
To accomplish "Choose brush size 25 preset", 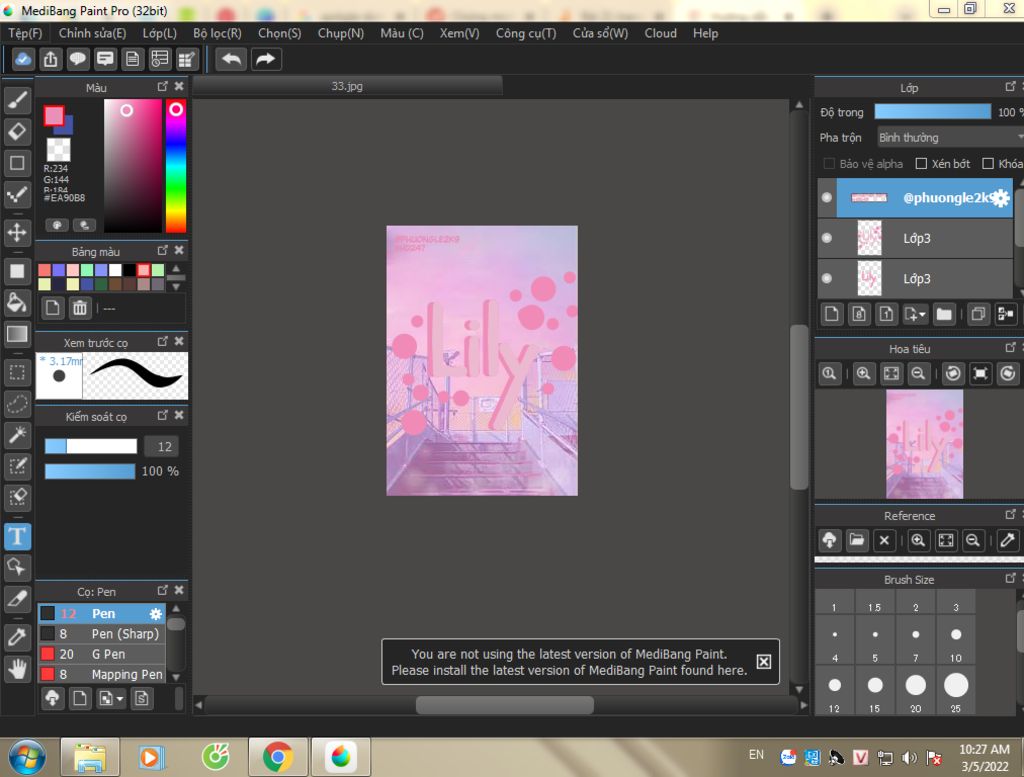I will click(x=955, y=691).
